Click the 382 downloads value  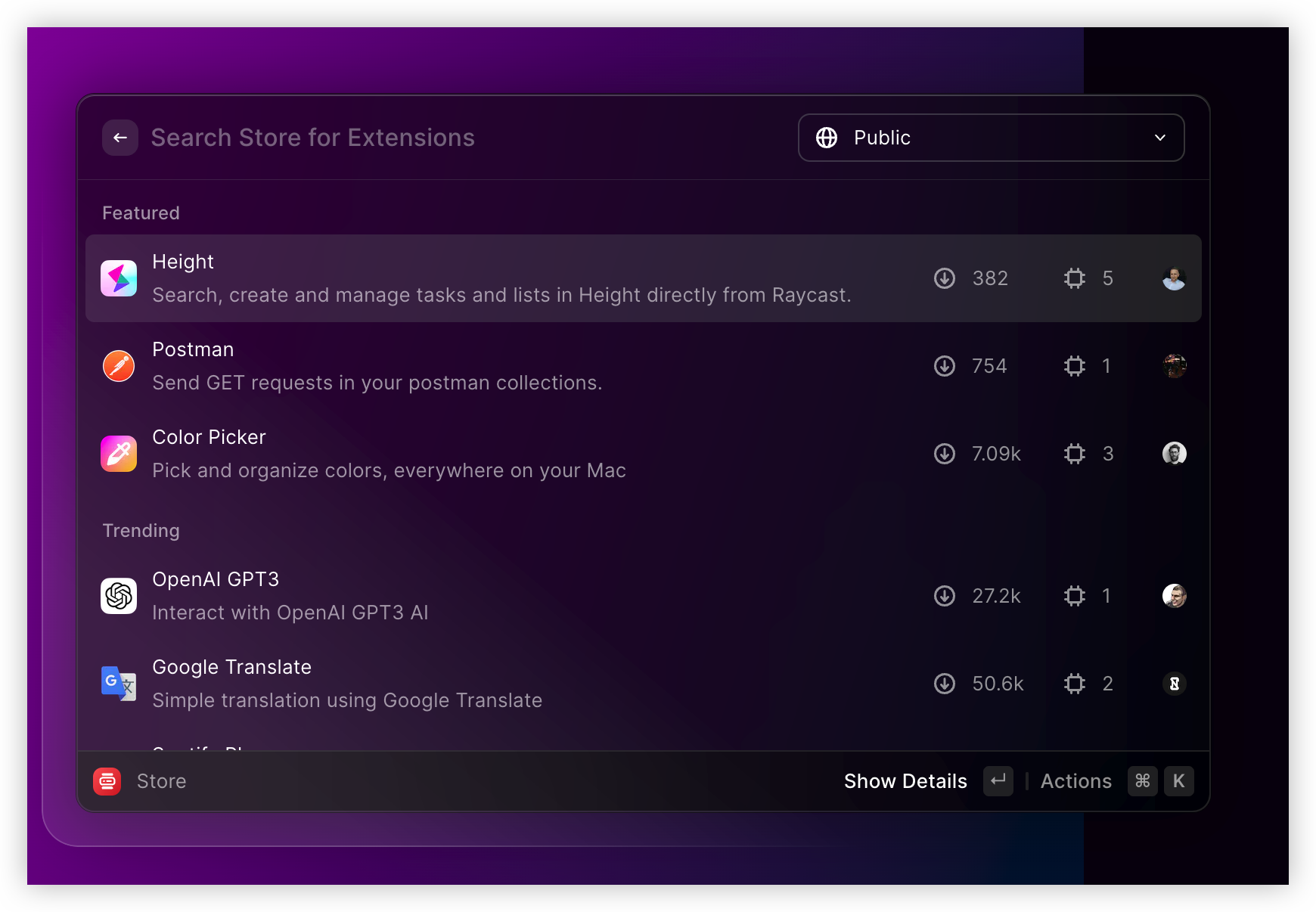pyautogui.click(x=990, y=278)
